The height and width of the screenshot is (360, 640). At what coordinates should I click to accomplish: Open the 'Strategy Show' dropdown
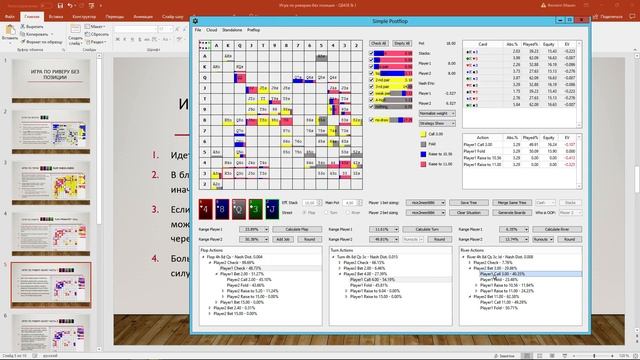click(x=437, y=123)
